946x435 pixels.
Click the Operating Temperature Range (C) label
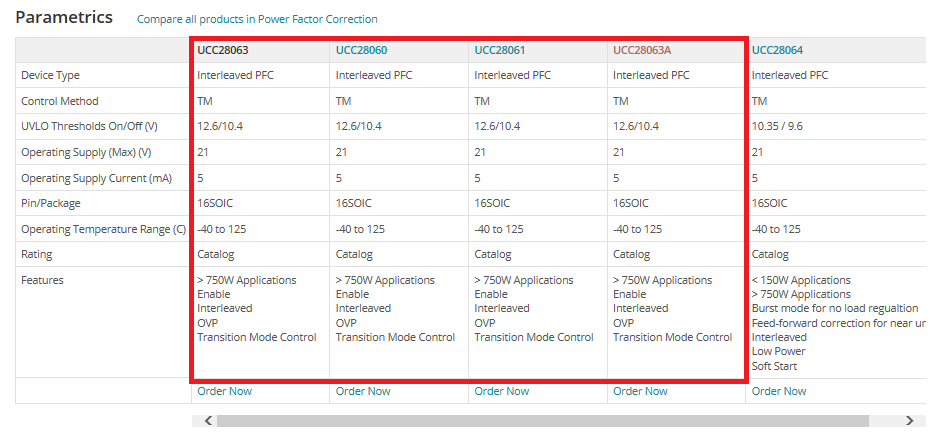[x=103, y=229]
